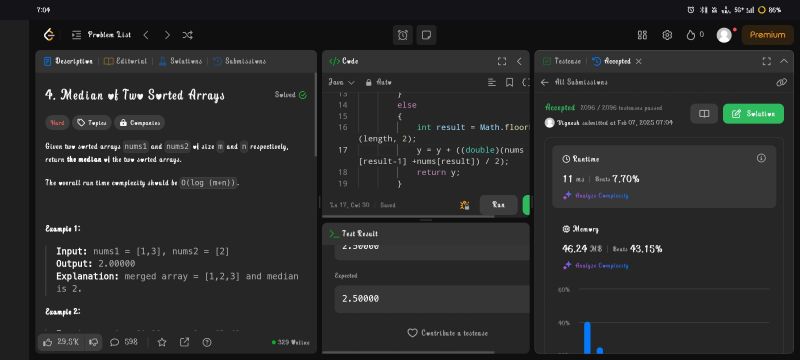Go to the next problem arrow
Image resolution: width=800 pixels, height=360 pixels.
(x=167, y=35)
